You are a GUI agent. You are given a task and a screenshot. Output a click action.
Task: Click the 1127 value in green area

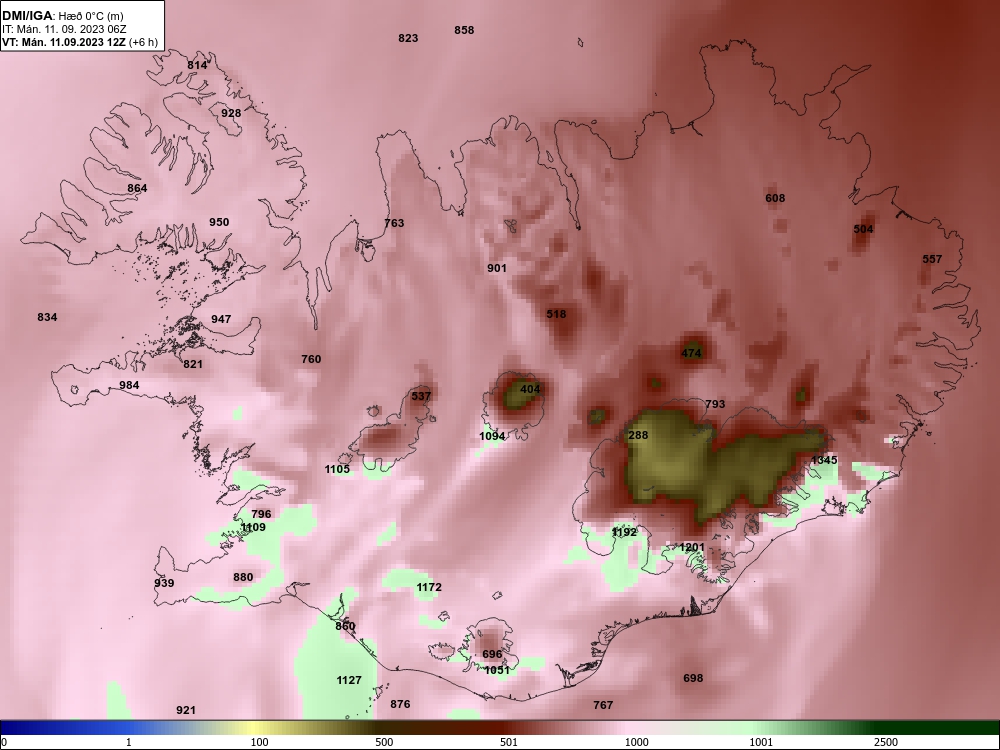coord(349,680)
